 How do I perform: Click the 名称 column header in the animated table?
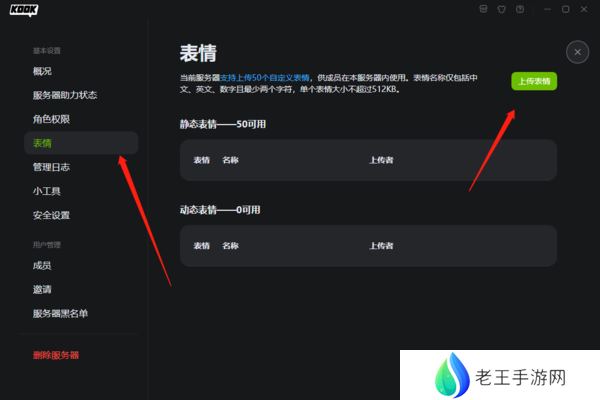230,246
